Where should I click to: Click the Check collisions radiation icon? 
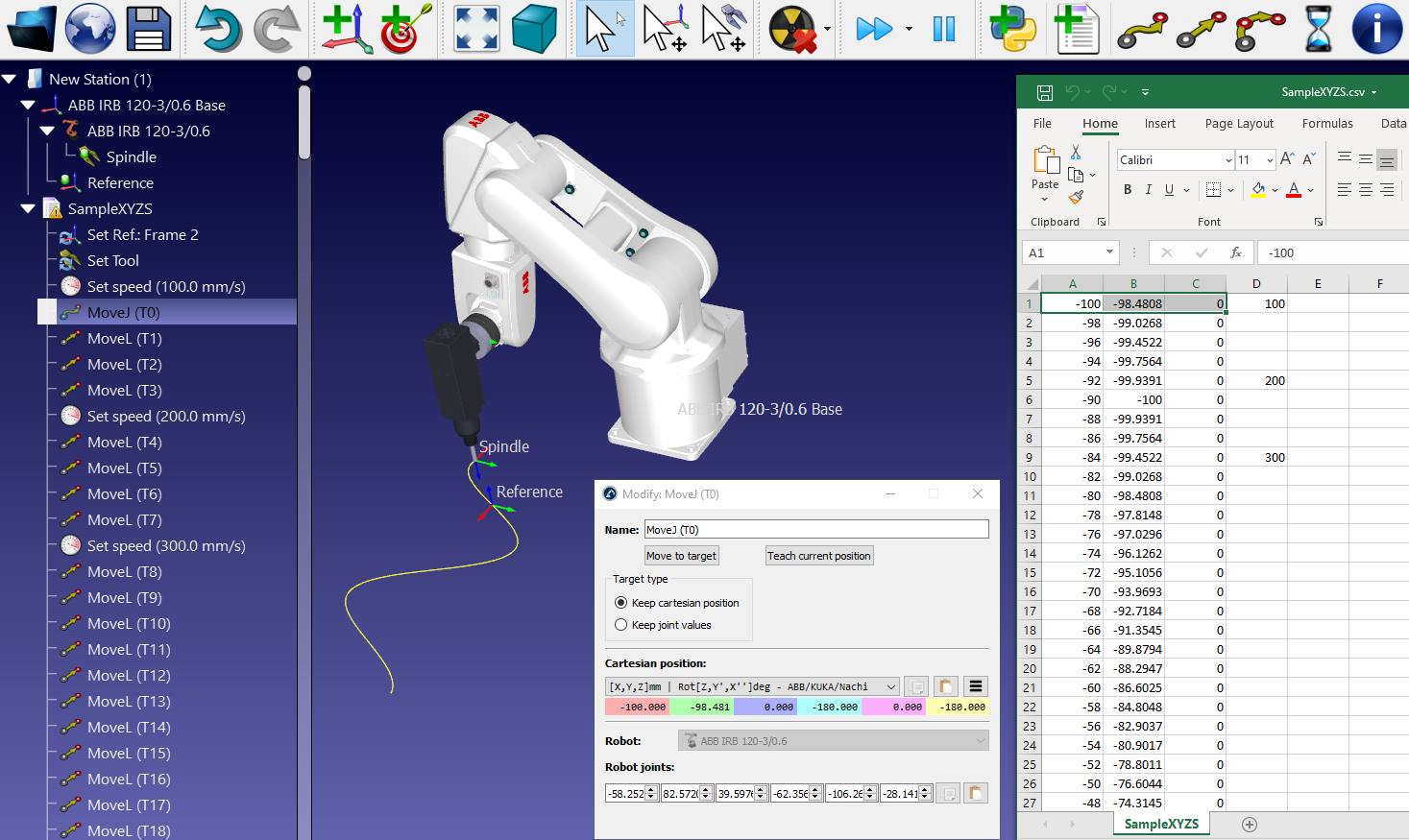click(x=792, y=29)
